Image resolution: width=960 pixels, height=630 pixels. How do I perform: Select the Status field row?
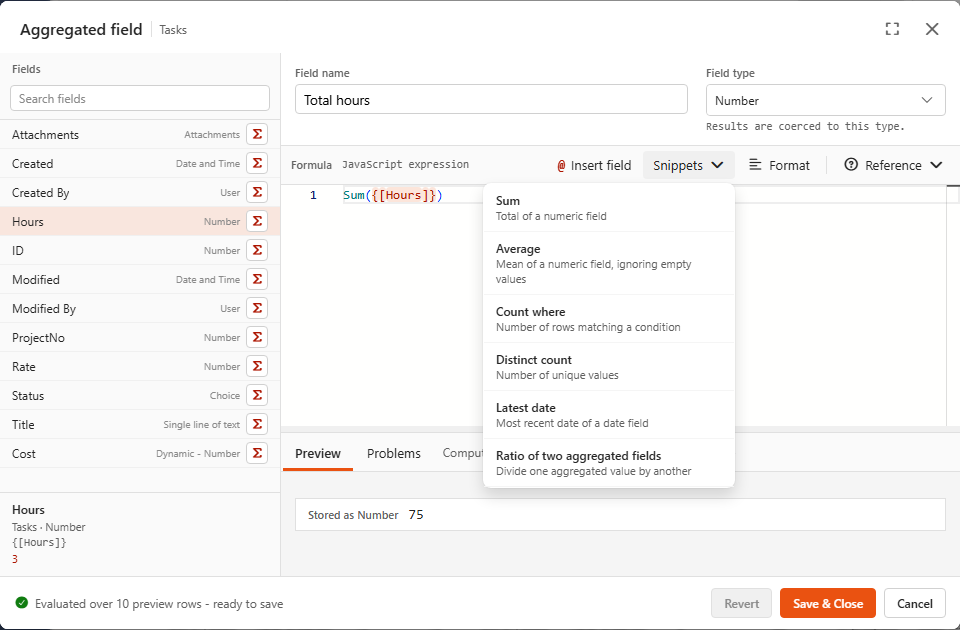point(140,395)
